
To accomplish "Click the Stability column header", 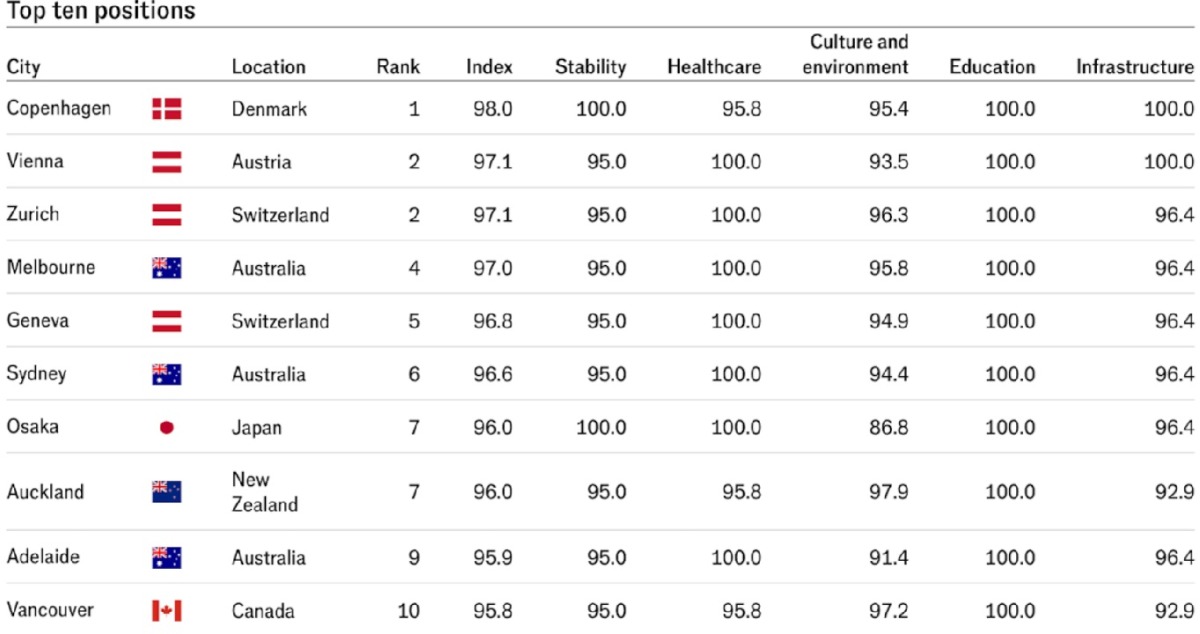I will coord(590,67).
